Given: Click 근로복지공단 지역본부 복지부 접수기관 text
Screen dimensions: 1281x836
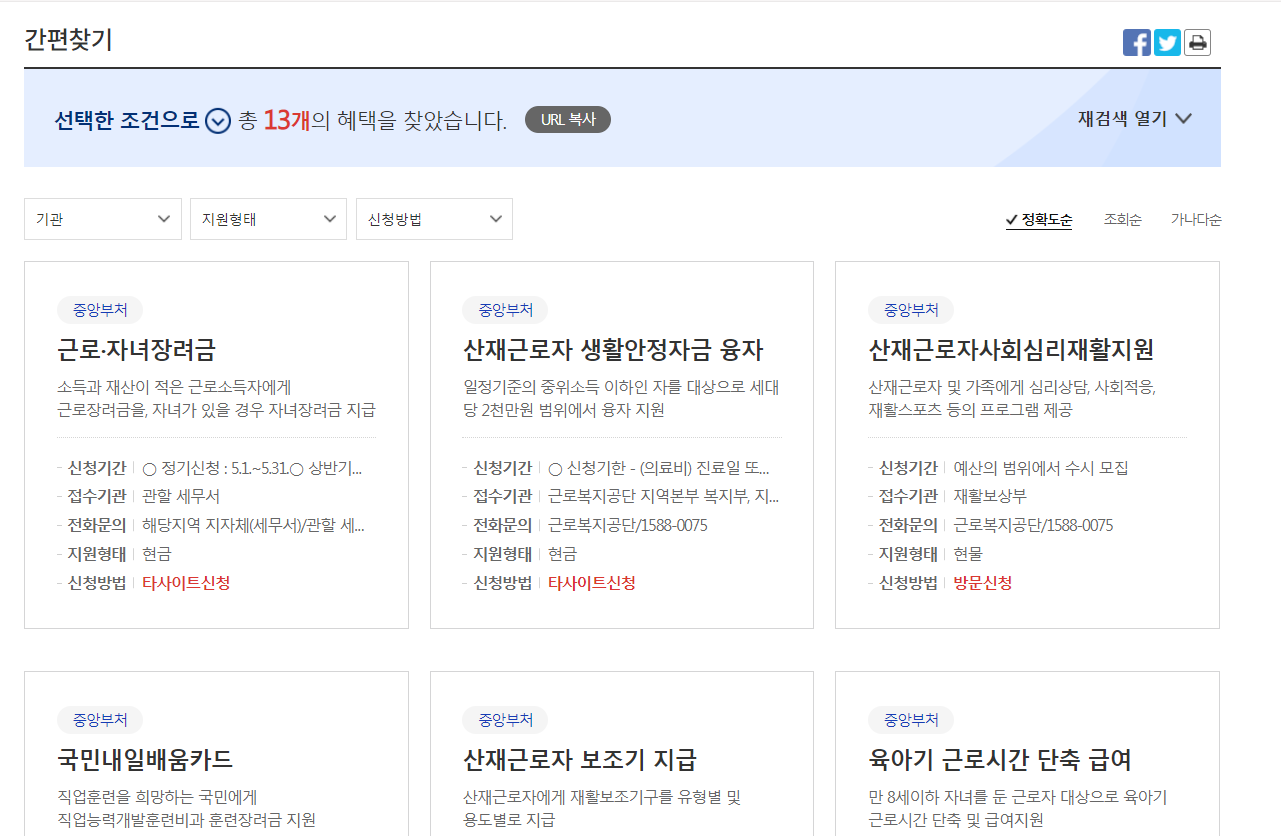Looking at the screenshot, I should point(663,496).
